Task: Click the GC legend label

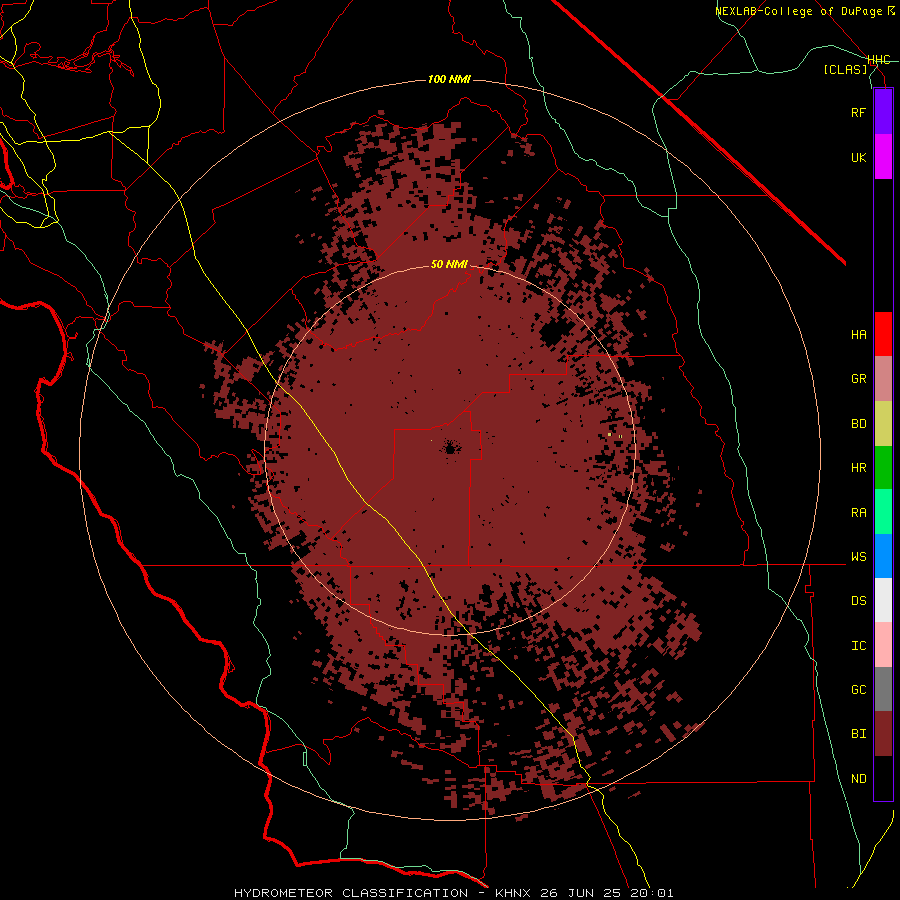Action: point(859,689)
